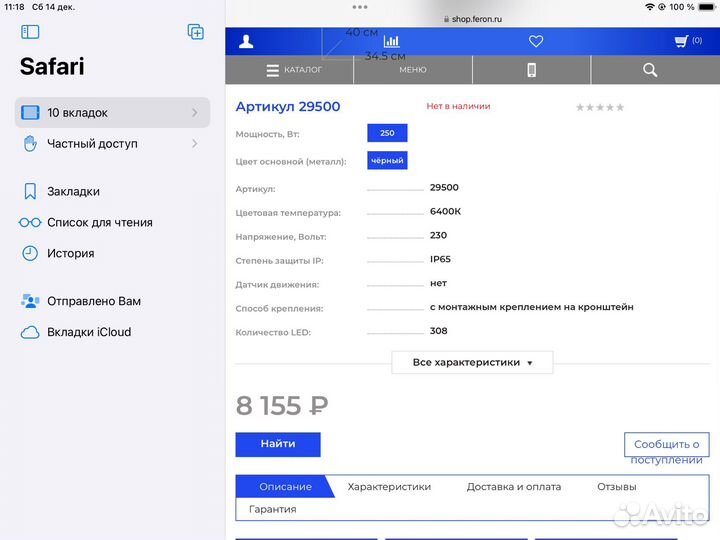Expand Частный доступ section

(x=112, y=143)
